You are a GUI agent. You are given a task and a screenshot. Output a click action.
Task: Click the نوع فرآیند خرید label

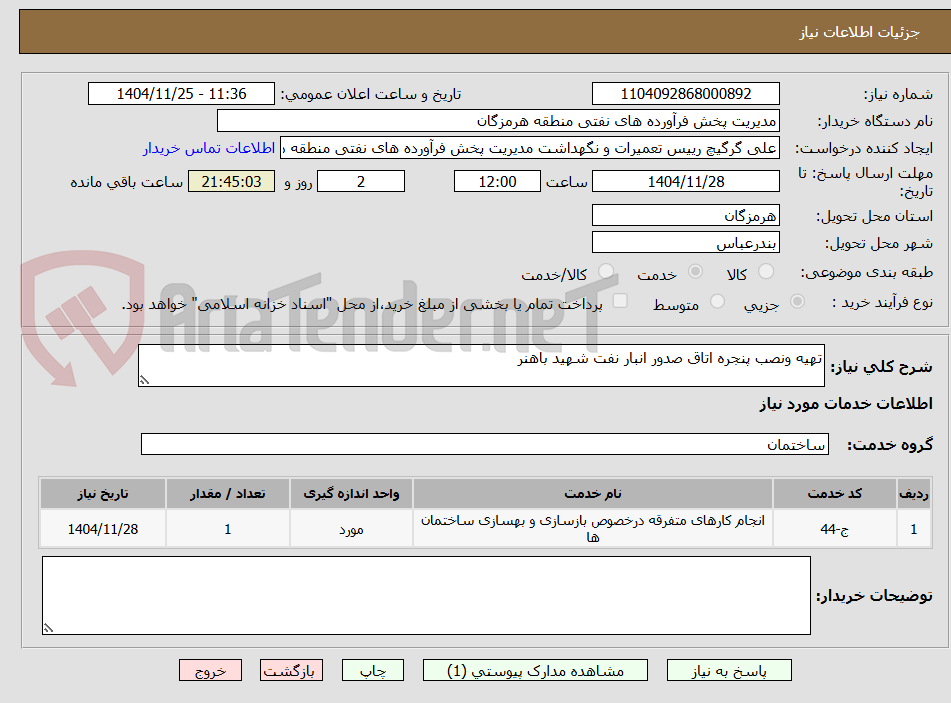(882, 302)
